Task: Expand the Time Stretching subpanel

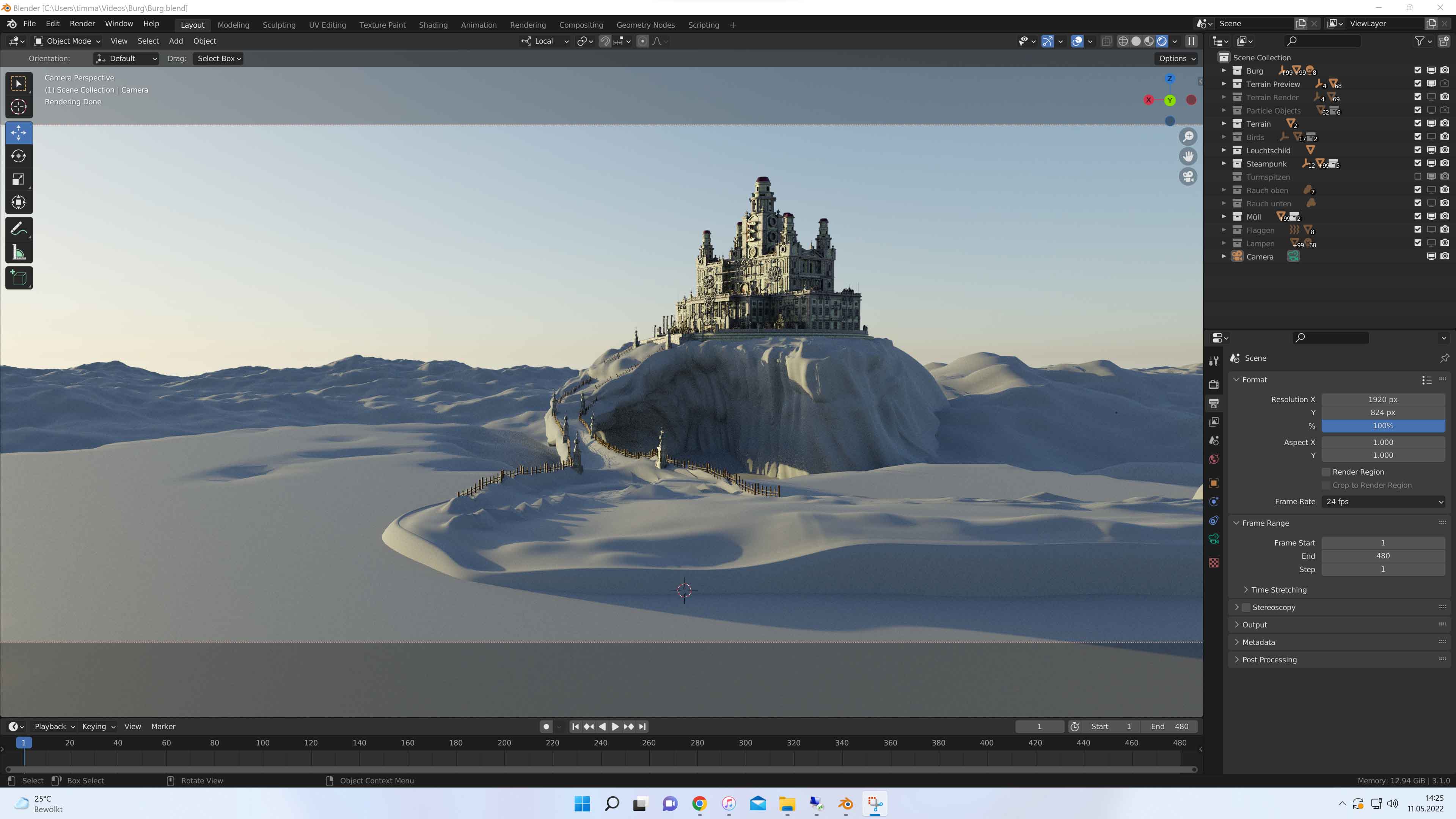Action: [1279, 589]
